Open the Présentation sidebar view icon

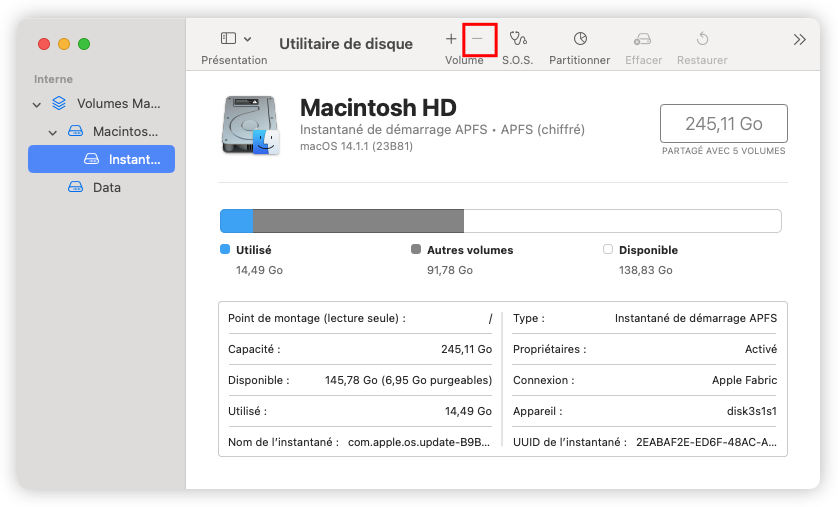228,38
